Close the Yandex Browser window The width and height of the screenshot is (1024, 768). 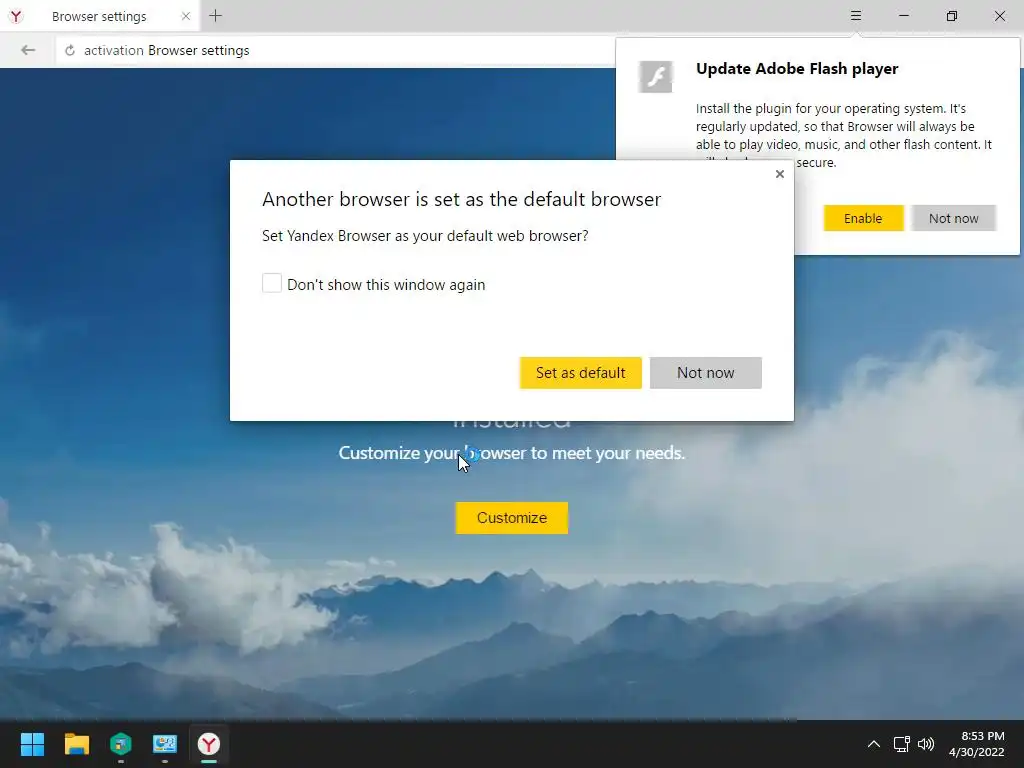[1000, 16]
